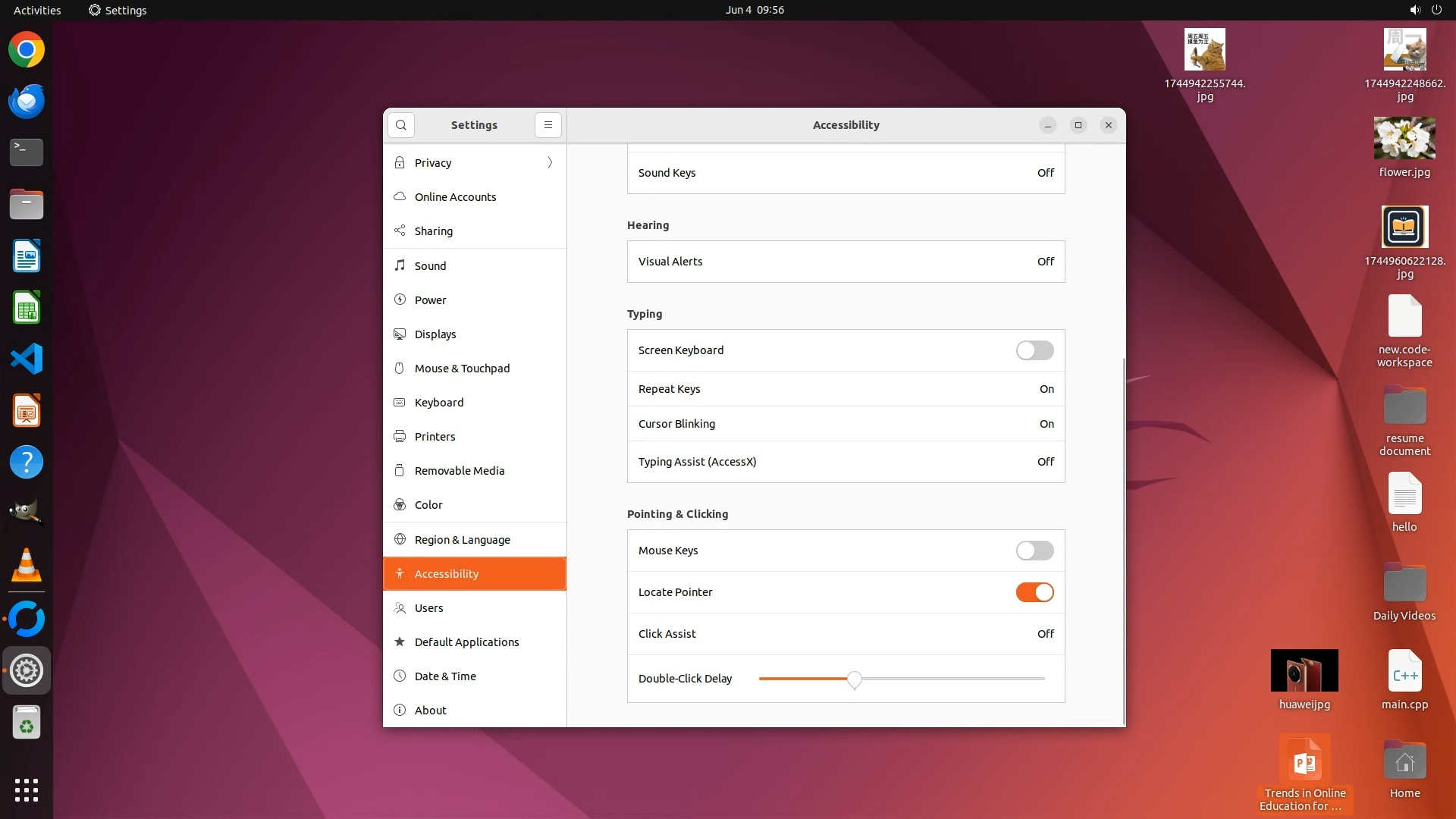Click the Sound music note icon

[x=400, y=265]
